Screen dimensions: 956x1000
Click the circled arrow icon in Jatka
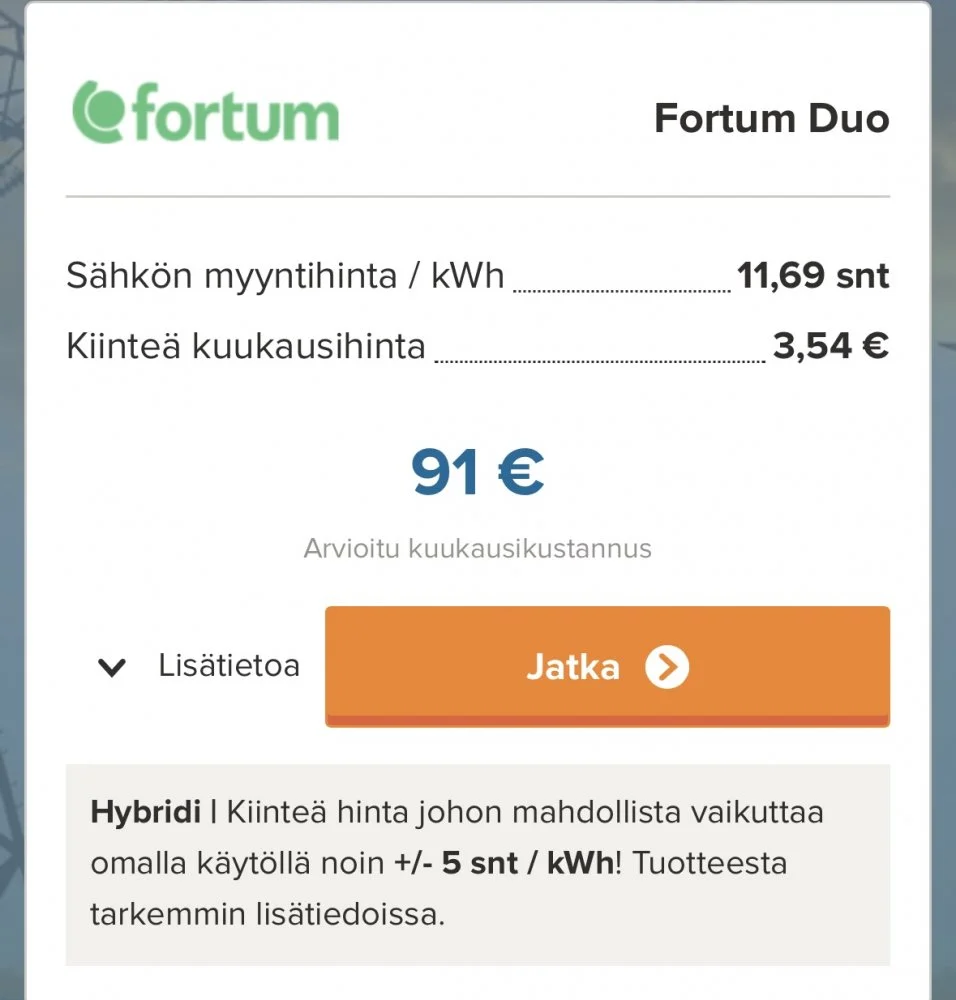coord(667,667)
